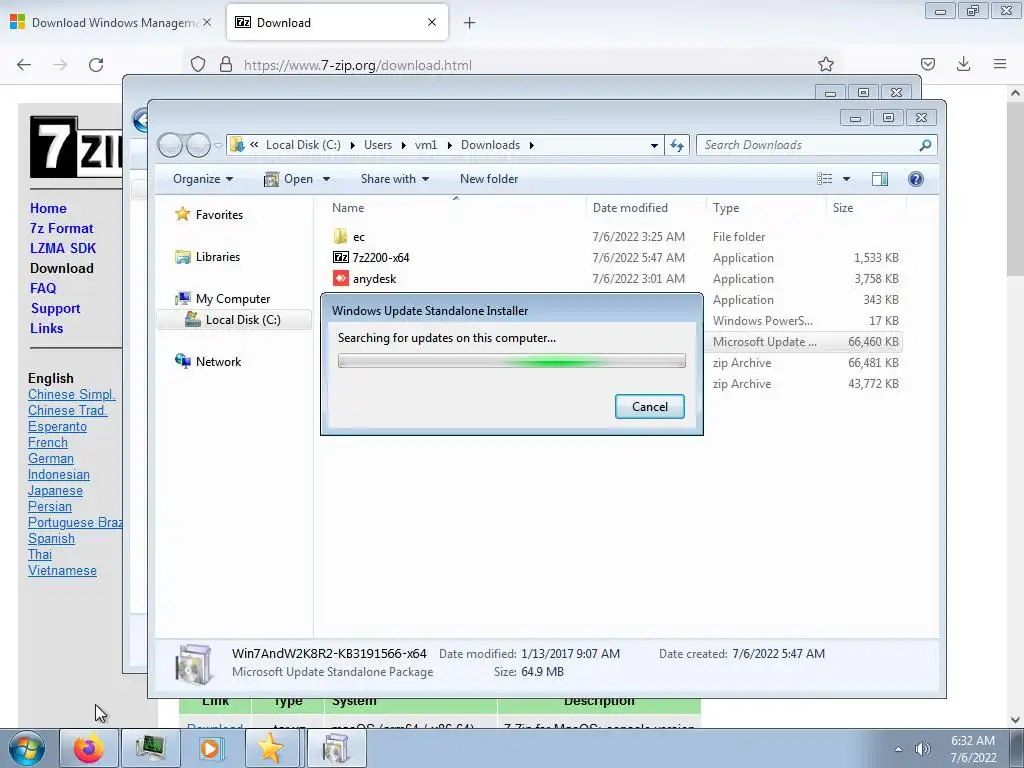The height and width of the screenshot is (768, 1024).
Task: Expand the Users breadcrumb arrow
Action: coord(403,145)
